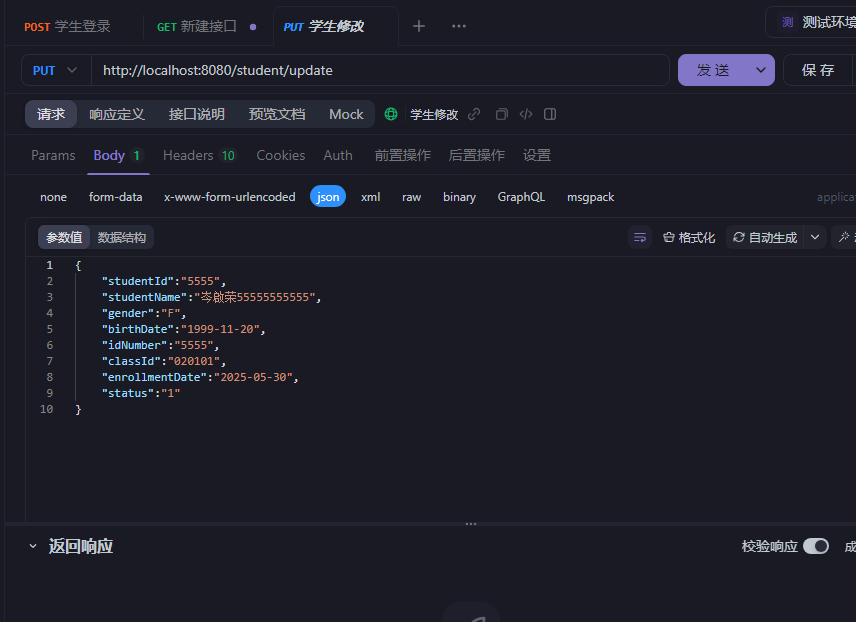Image resolution: width=856 pixels, height=622 pixels.
Task: Open the 设置 tab
Action: [x=537, y=156]
